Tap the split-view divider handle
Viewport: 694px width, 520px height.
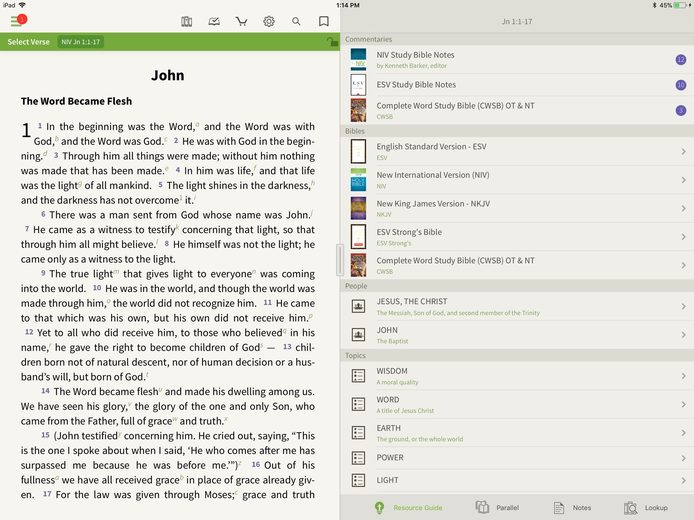click(340, 260)
